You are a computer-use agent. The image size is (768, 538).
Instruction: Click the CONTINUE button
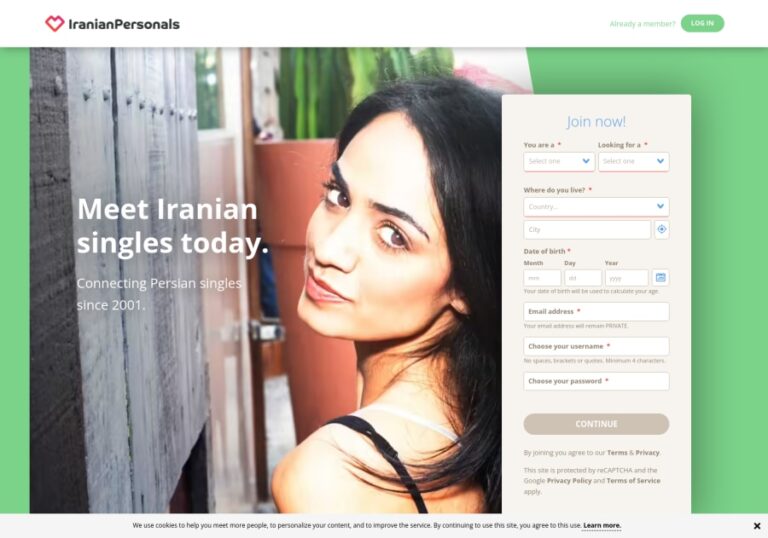596,424
